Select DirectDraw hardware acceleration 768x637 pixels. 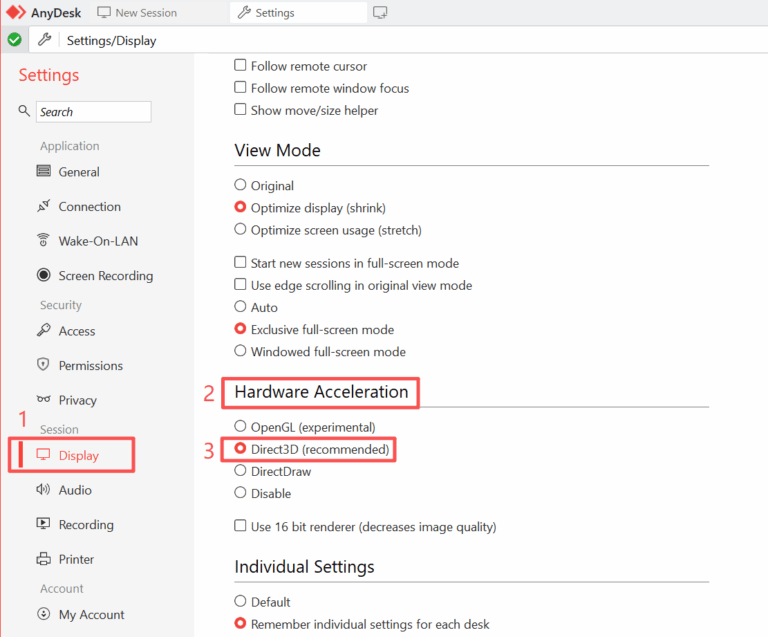pos(240,471)
